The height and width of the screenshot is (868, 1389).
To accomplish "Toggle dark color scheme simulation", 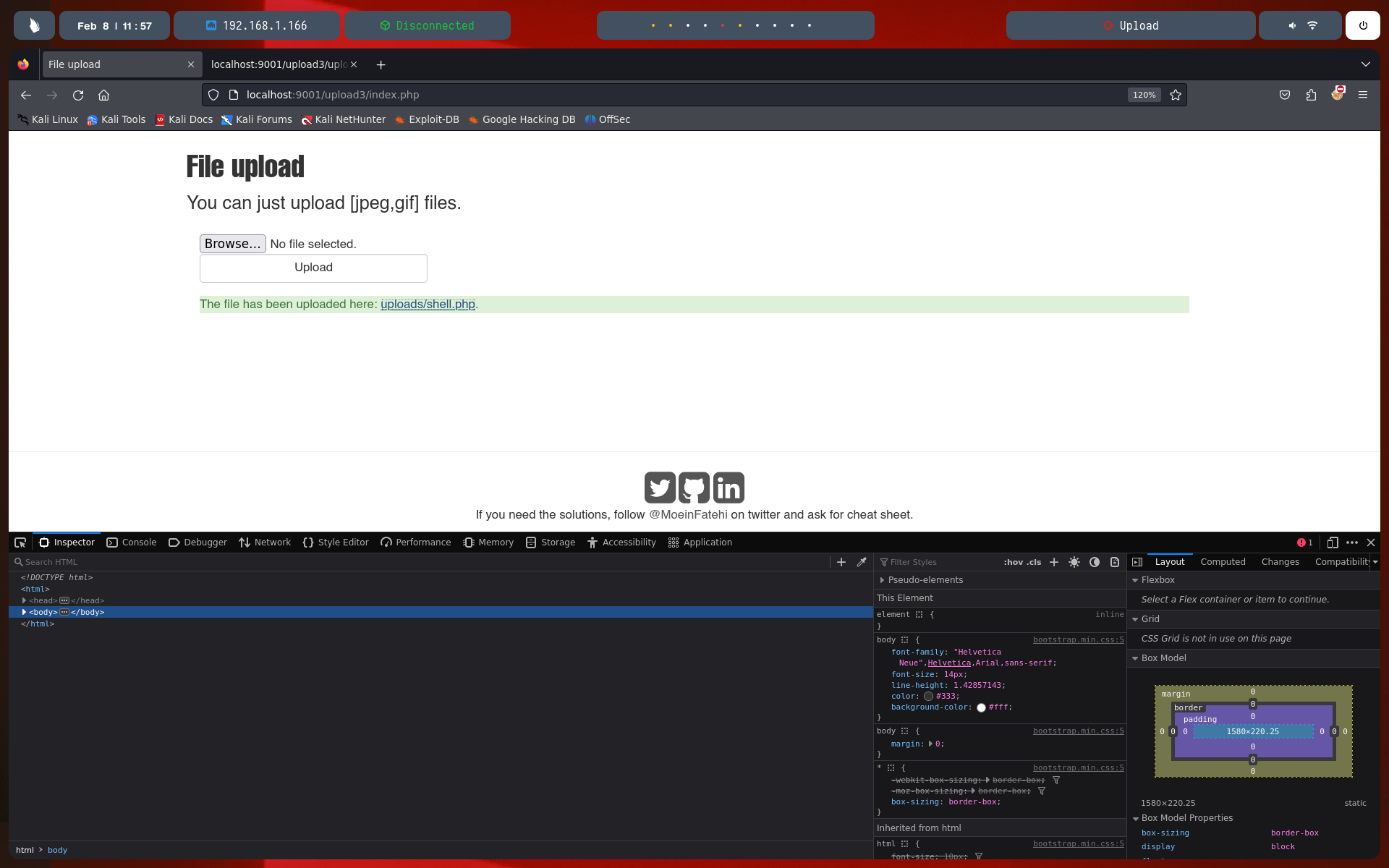I will tap(1095, 562).
